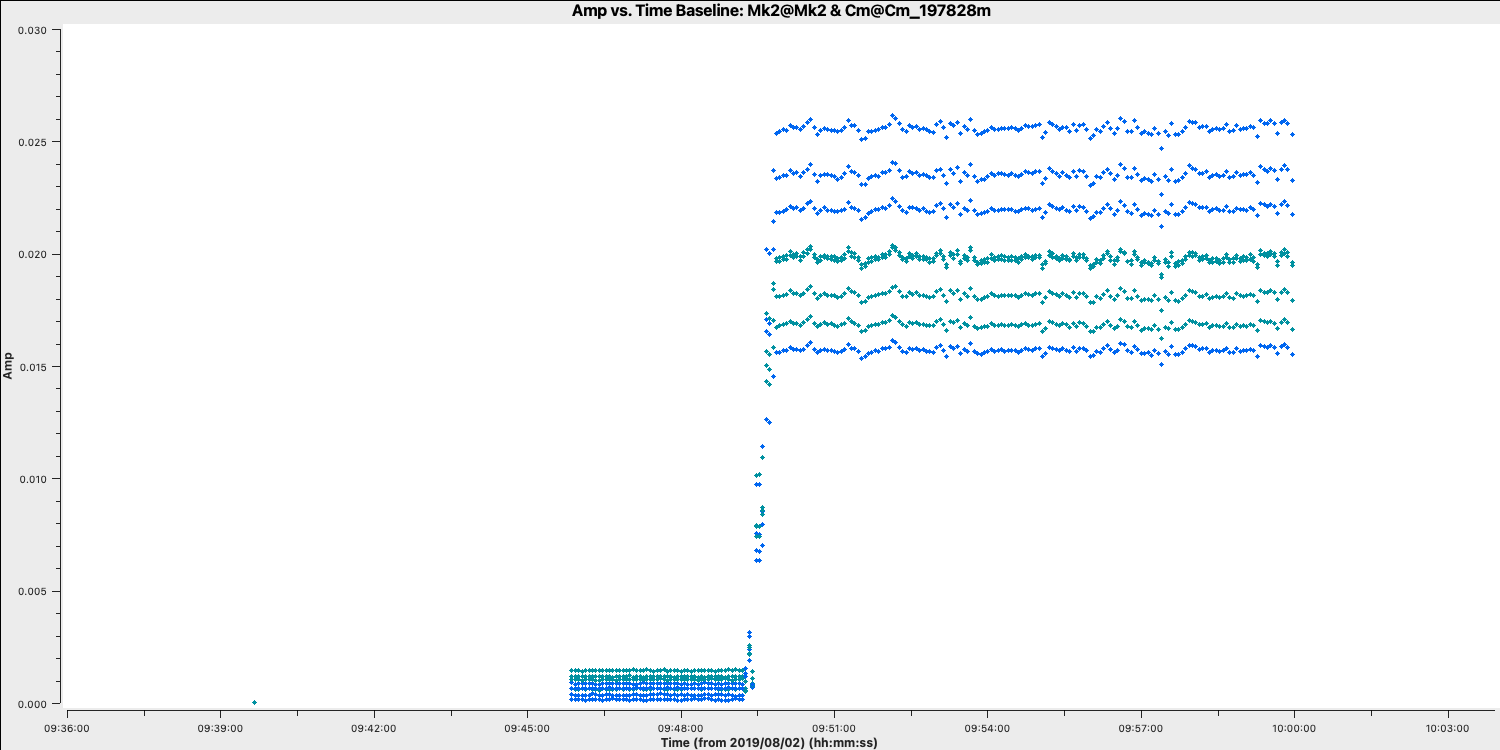Click the isolated data point near 09:39:40
The image size is (1500, 750).
click(x=254, y=702)
